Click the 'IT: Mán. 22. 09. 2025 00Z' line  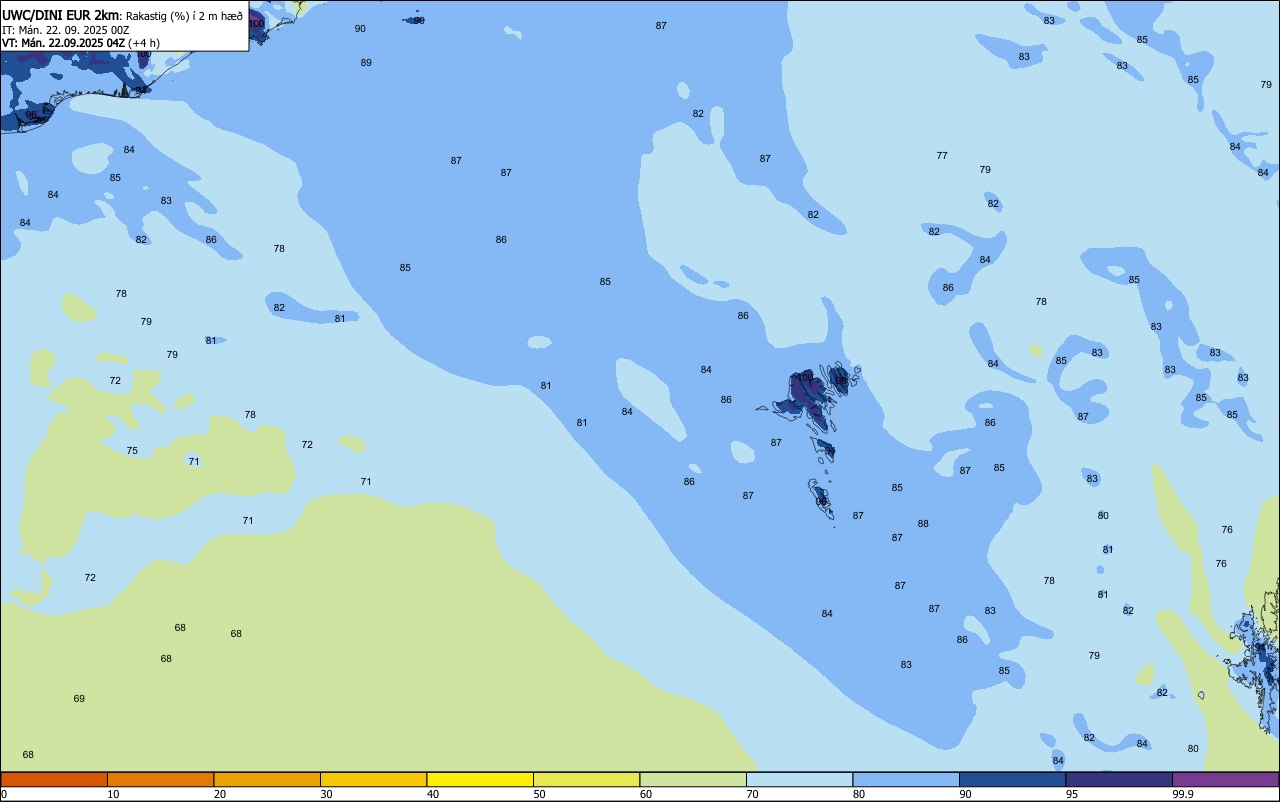pyautogui.click(x=65, y=30)
